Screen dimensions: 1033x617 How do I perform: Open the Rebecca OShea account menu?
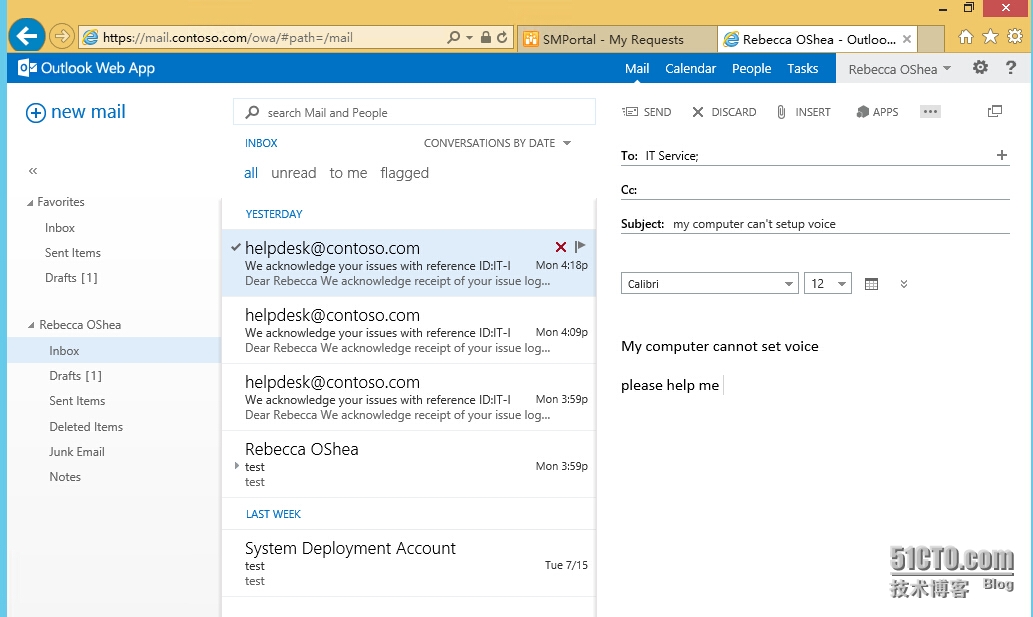click(899, 69)
